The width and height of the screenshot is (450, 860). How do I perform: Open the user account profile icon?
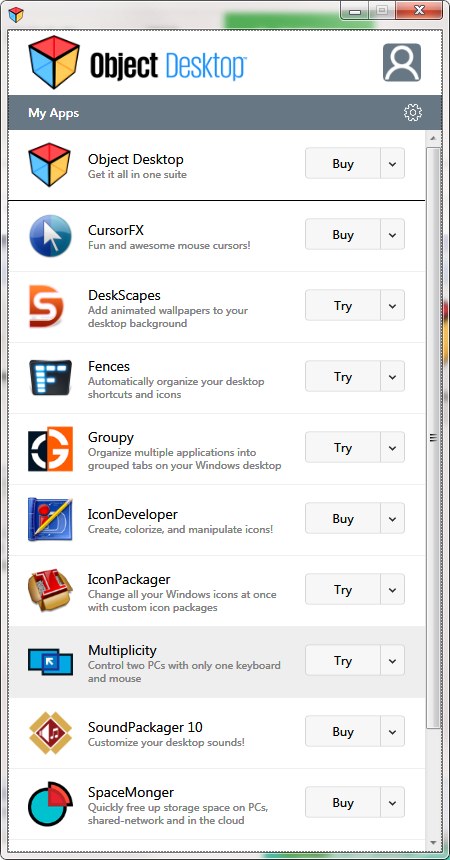click(402, 63)
